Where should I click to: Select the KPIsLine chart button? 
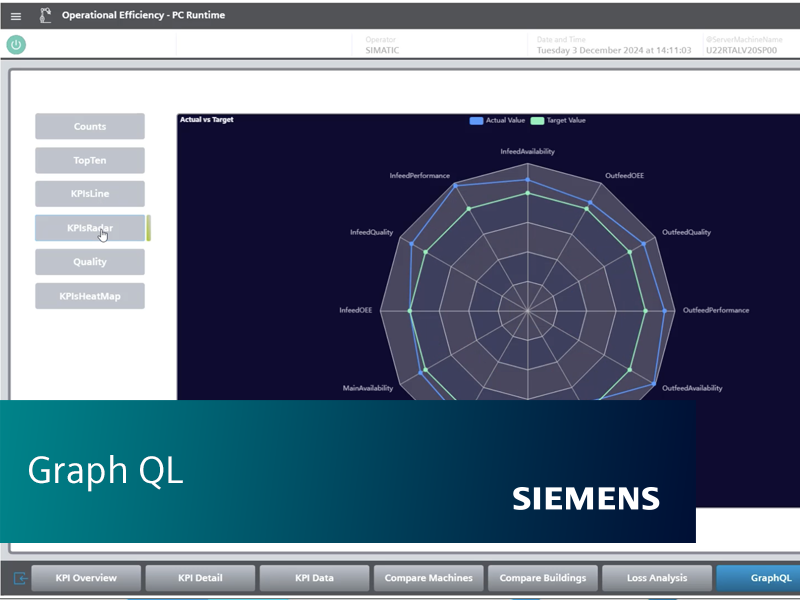90,194
